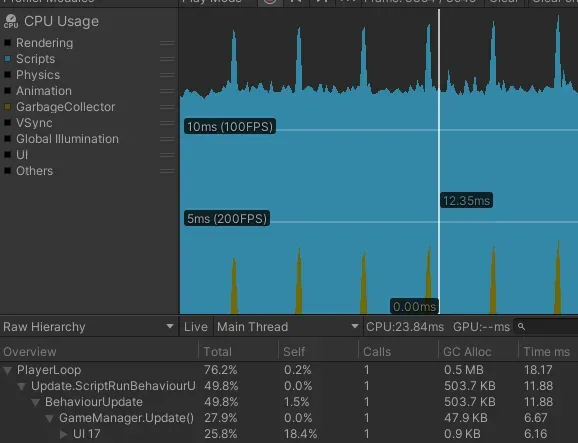The image size is (578, 443).
Task: Sort by the Time ms column header
Action: [x=549, y=352]
